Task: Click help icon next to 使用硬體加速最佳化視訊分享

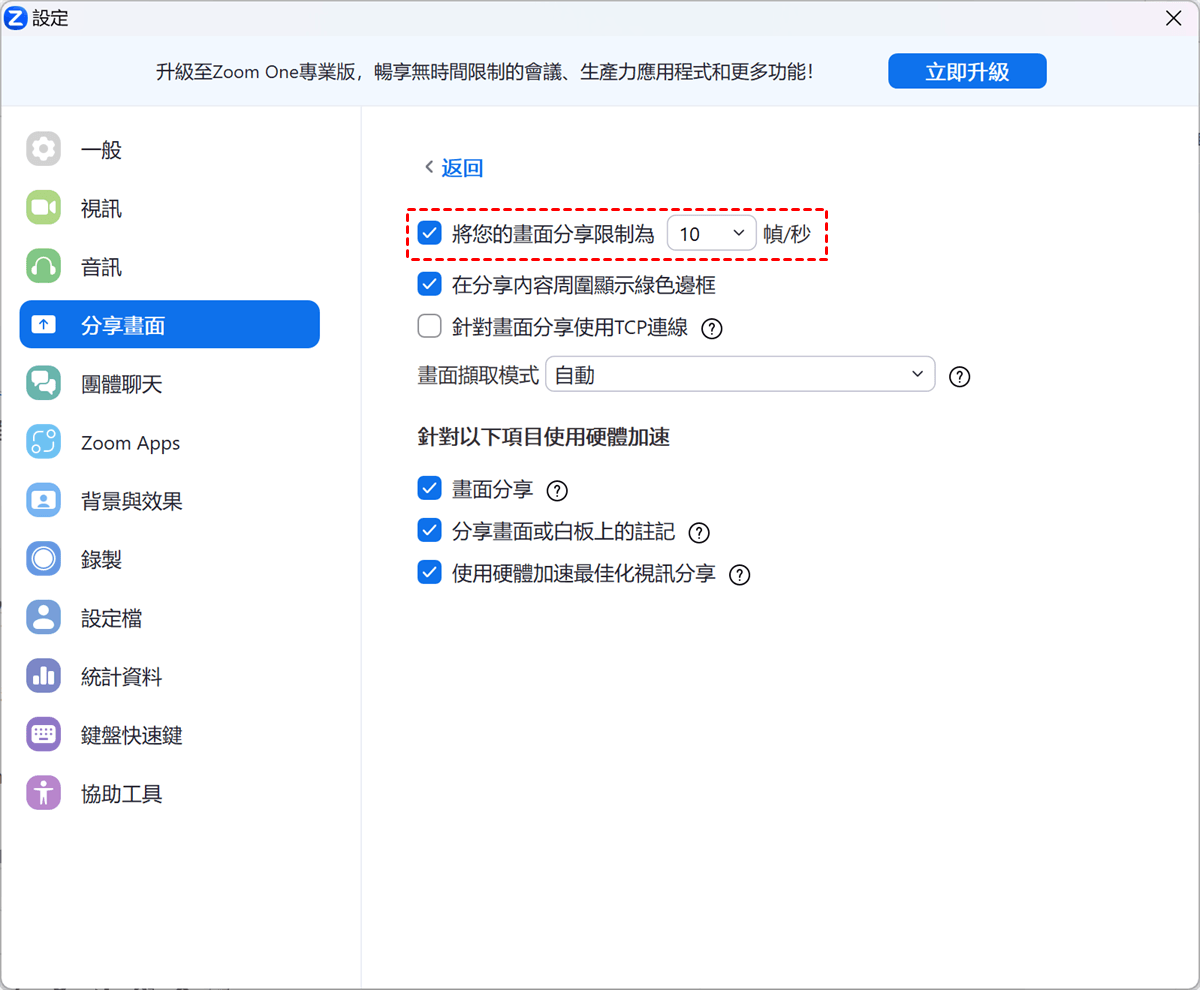Action: (x=739, y=575)
